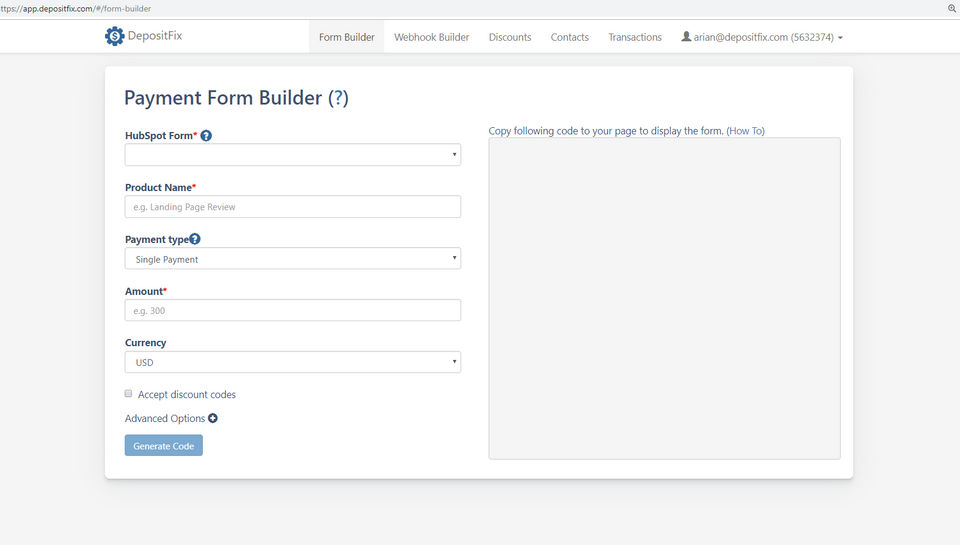Switch to the Webhook Builder tab

(x=431, y=37)
